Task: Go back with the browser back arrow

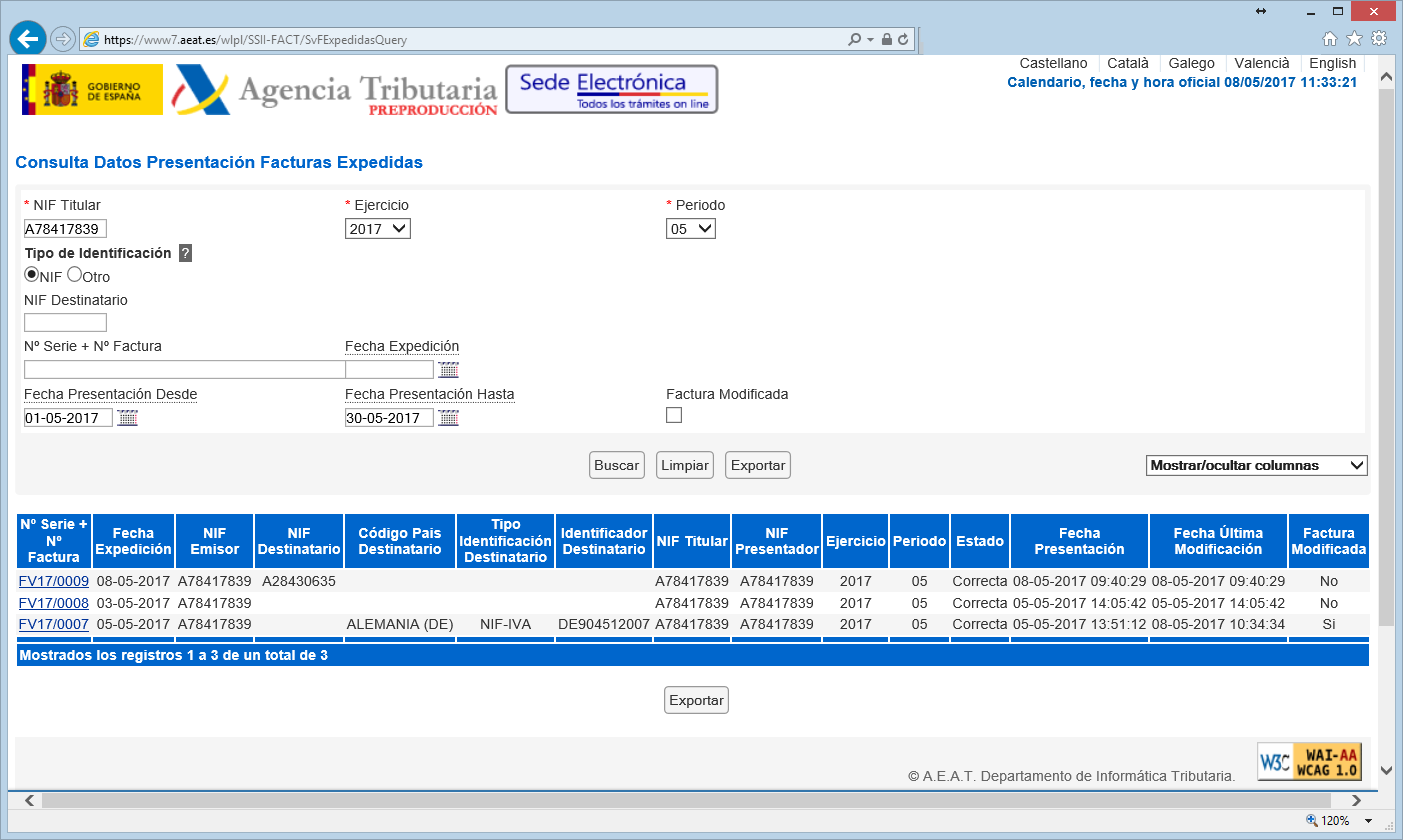Action: (27, 38)
